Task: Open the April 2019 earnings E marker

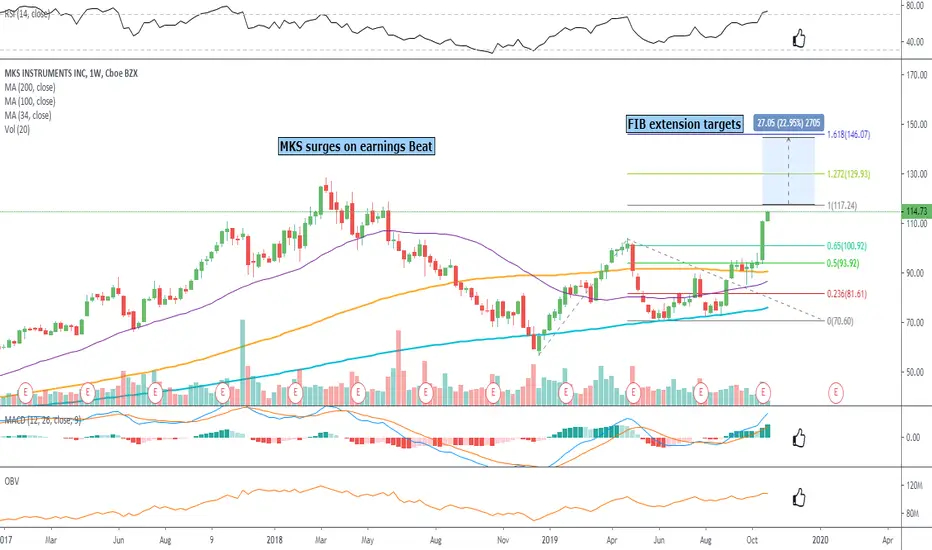Action: 633,392
